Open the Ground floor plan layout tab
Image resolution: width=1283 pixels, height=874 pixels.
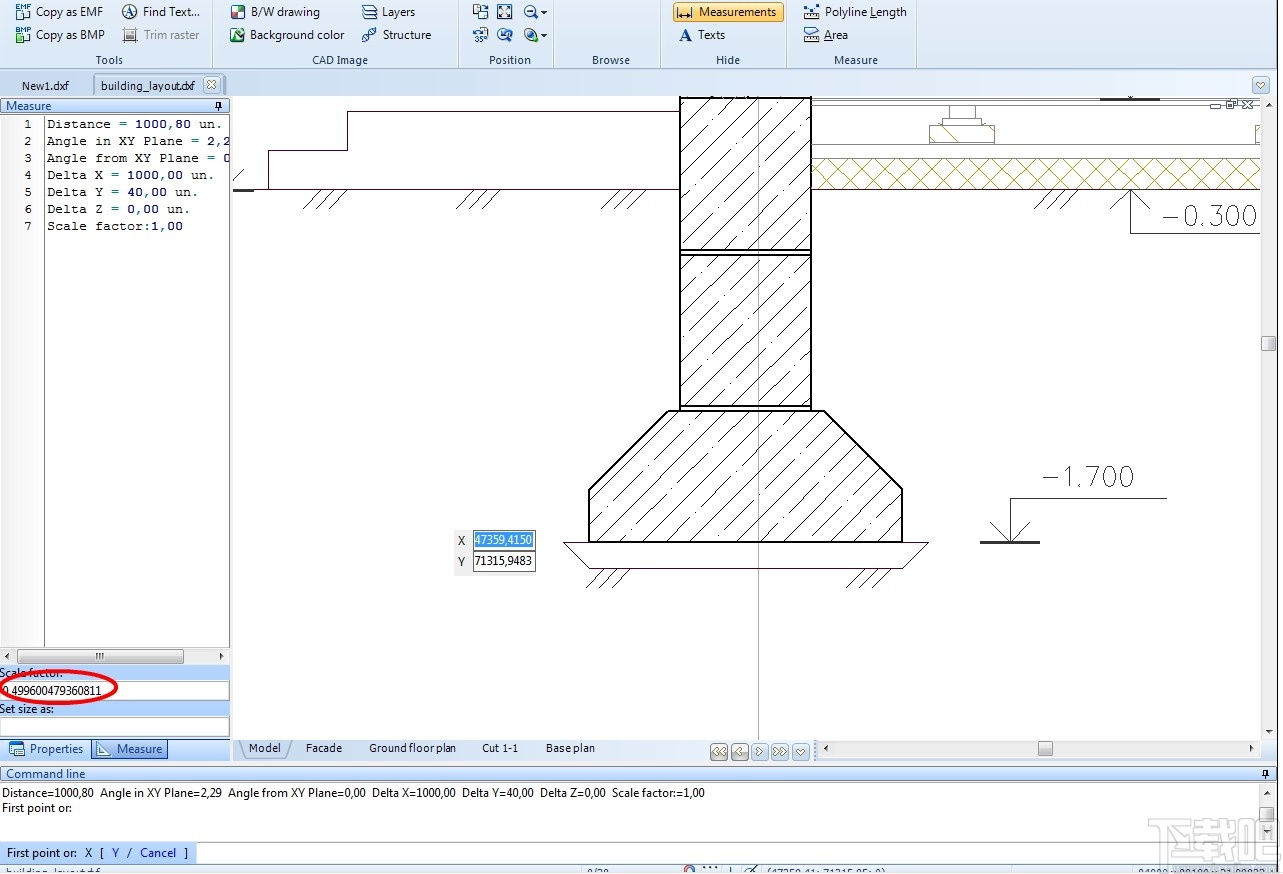coord(412,748)
